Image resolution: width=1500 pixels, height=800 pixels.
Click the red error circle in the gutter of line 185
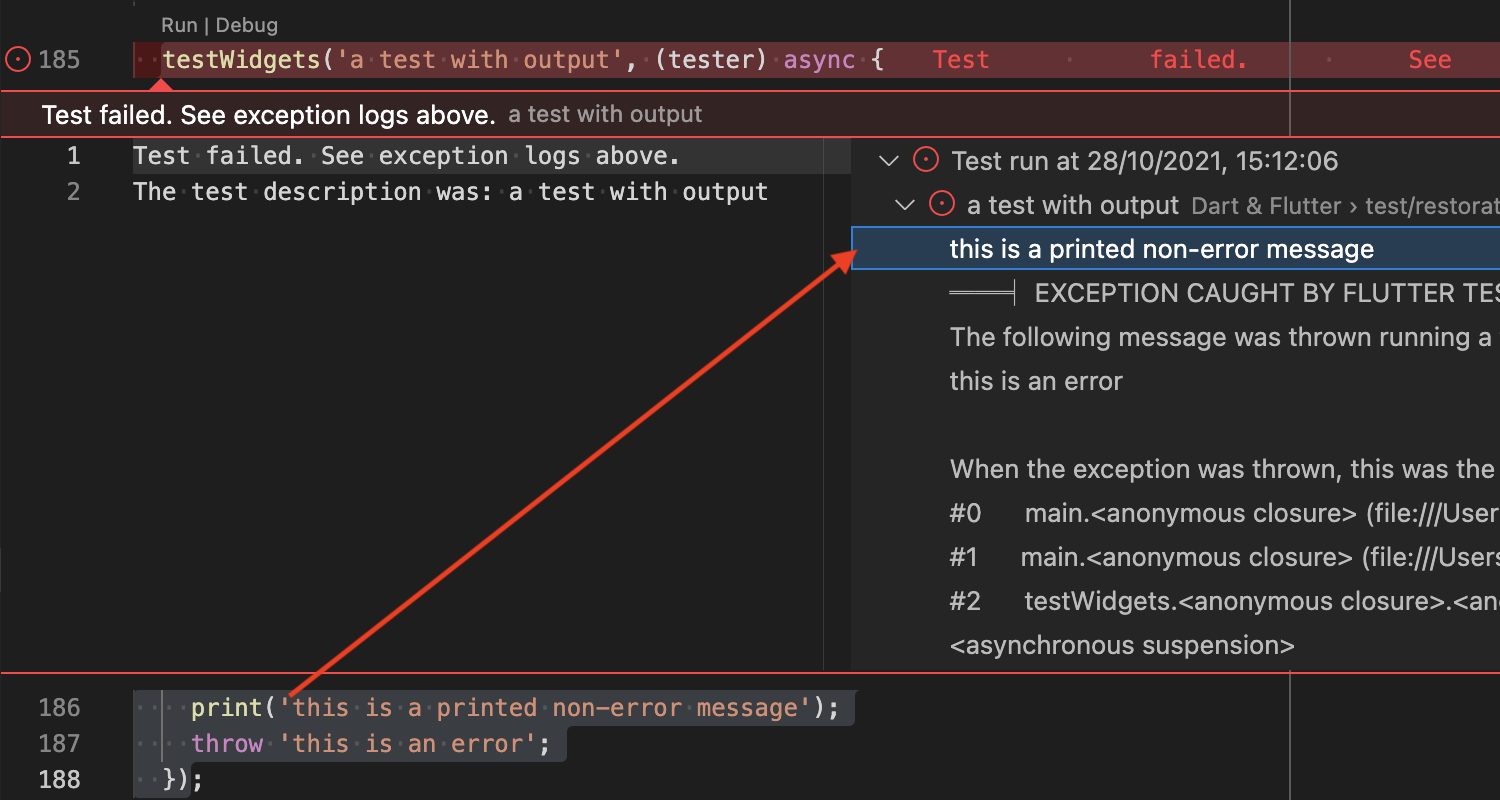point(17,59)
